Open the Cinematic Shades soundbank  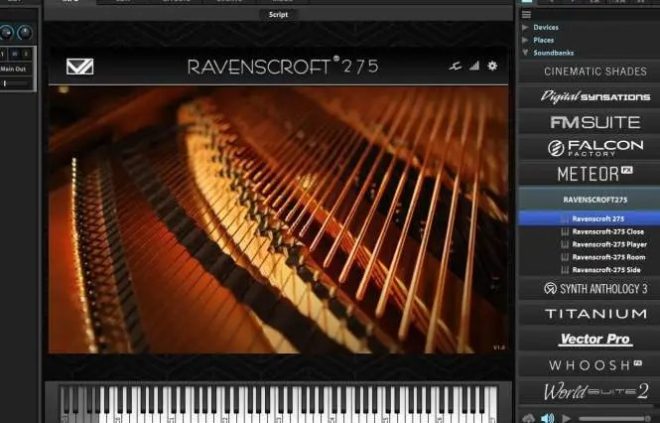(589, 71)
